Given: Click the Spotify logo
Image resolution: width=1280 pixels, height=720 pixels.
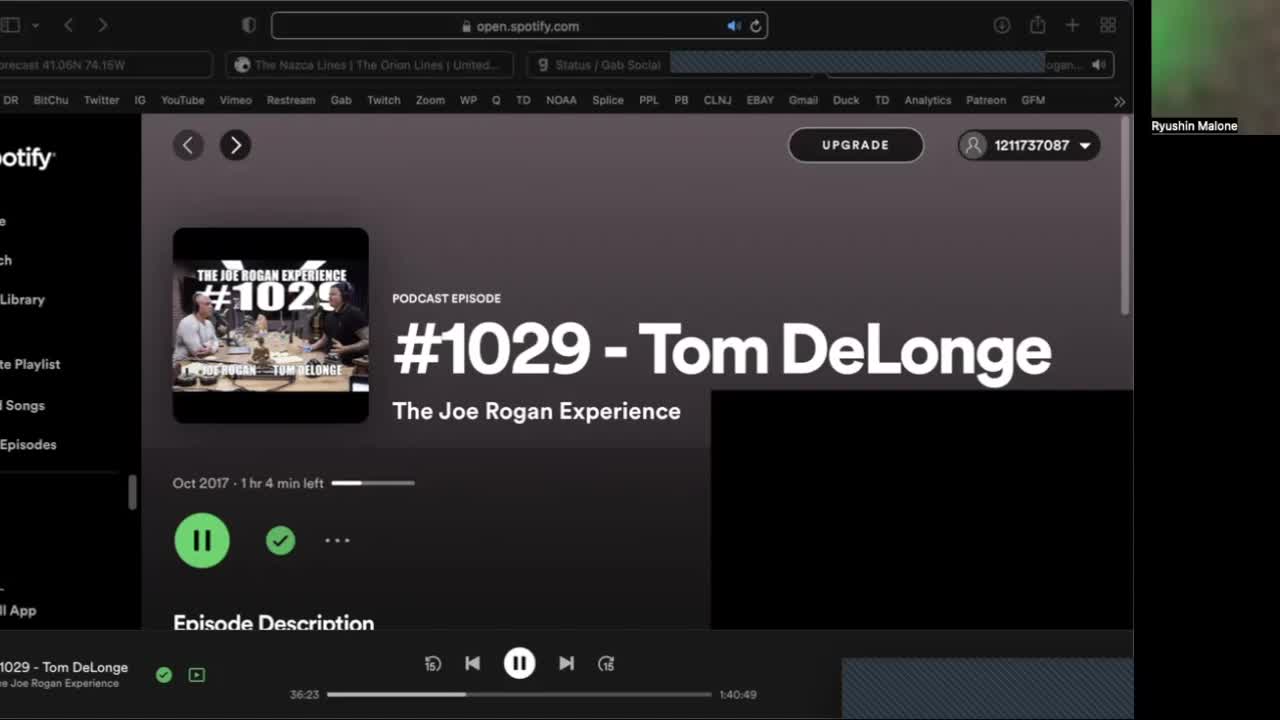Looking at the screenshot, I should (27, 158).
